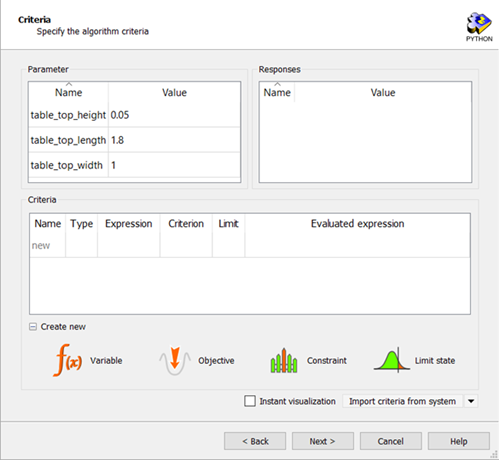Open Import criteria dropdown arrow
This screenshot has height=460, width=499.
(x=471, y=401)
